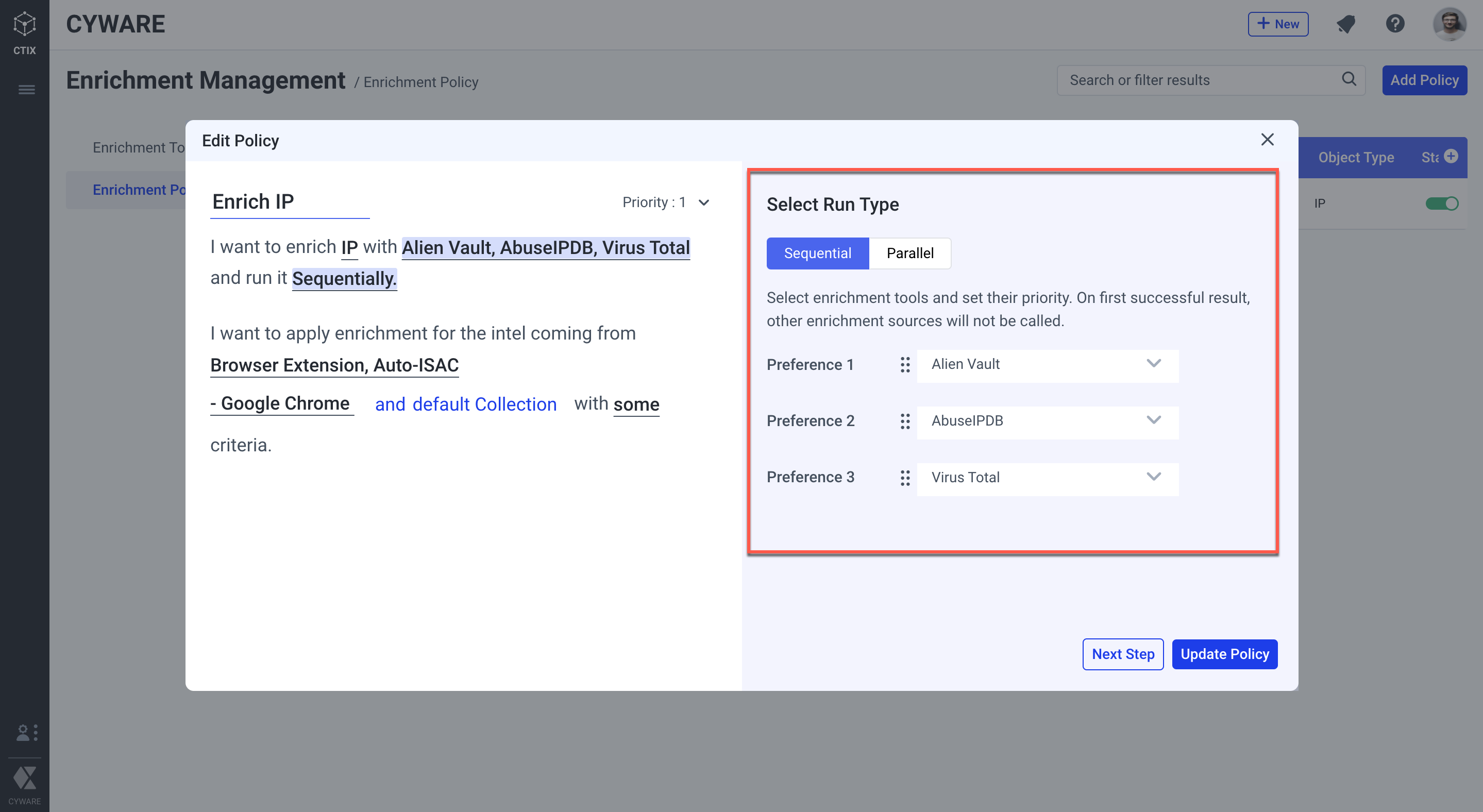
Task: Expand the Priority dropdown
Action: tap(703, 202)
